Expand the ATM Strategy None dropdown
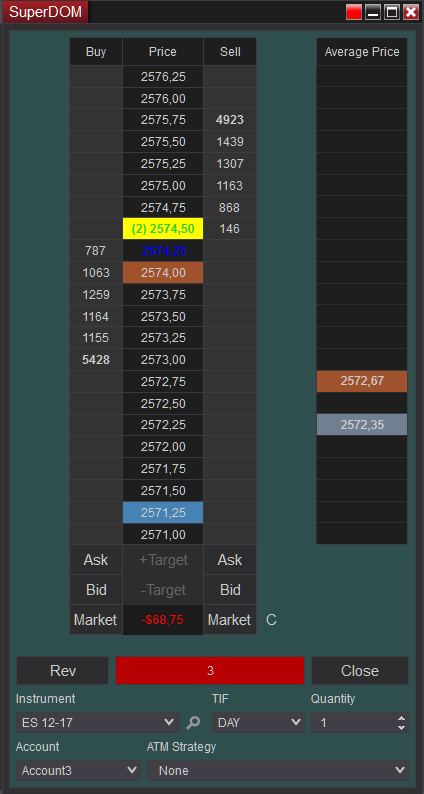The height and width of the screenshot is (794, 424). point(278,771)
